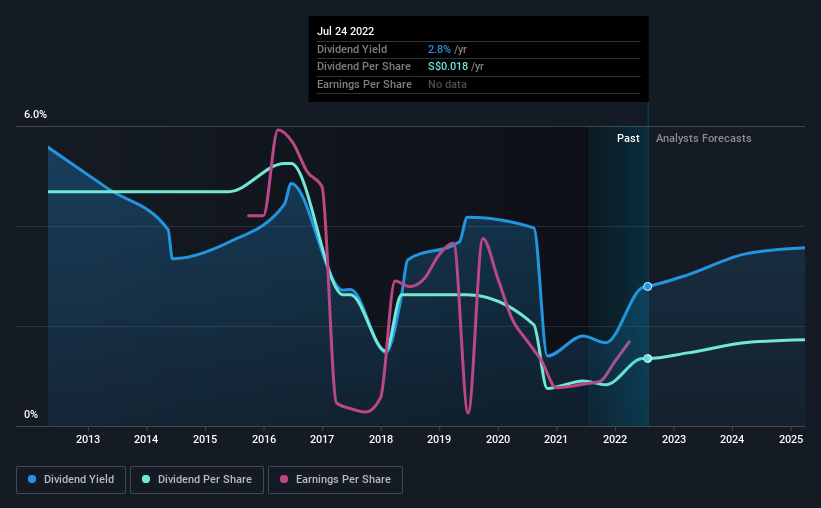Screen dimensions: 821x508
Task: Click the 6.0% y-axis label
Action: pos(35,115)
